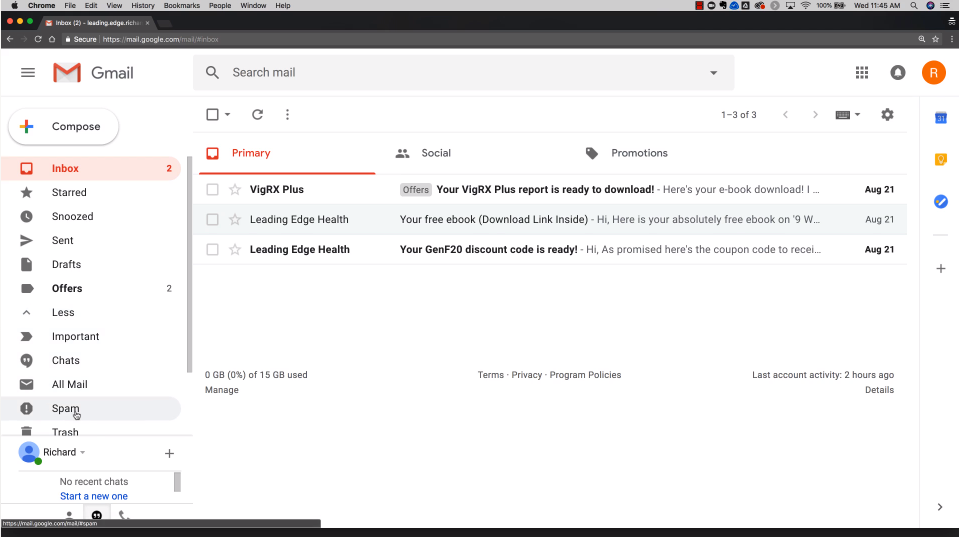The height and width of the screenshot is (537, 959).
Task: Click into the Search mail field
Action: tap(464, 73)
